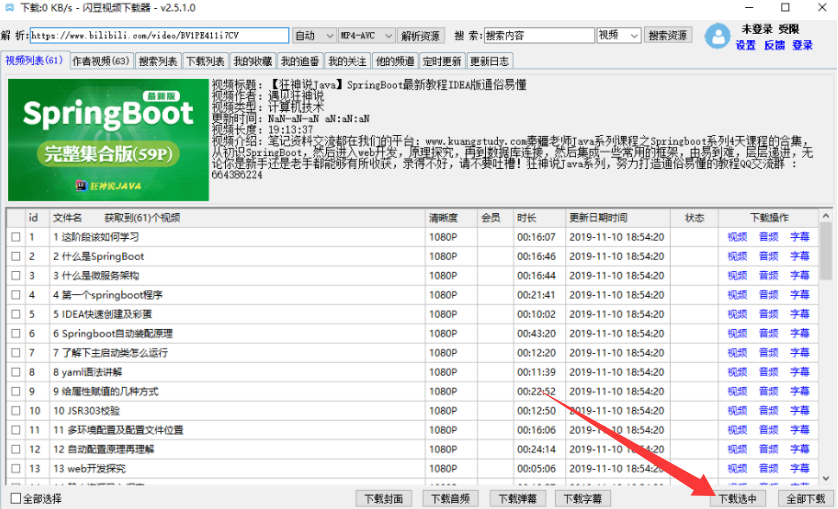
Task: Go to the 定时更新 tab
Action: click(x=439, y=61)
